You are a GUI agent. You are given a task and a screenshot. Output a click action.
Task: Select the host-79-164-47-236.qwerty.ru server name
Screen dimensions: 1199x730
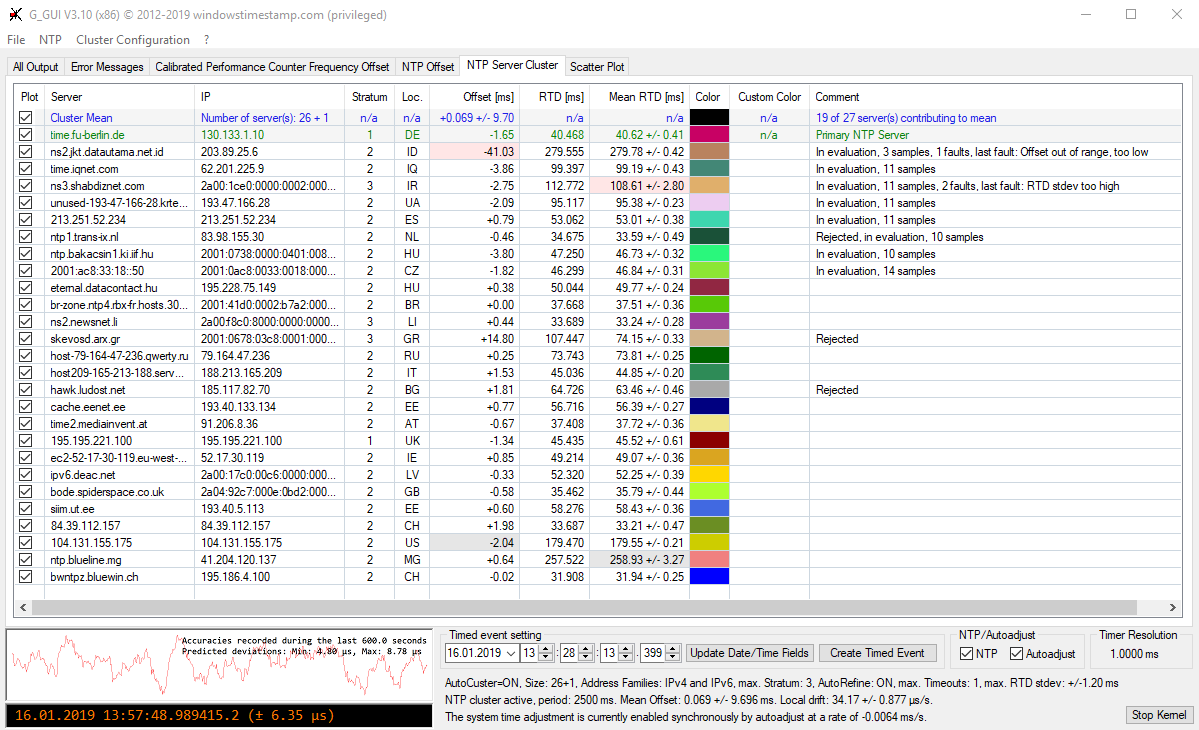(119, 356)
